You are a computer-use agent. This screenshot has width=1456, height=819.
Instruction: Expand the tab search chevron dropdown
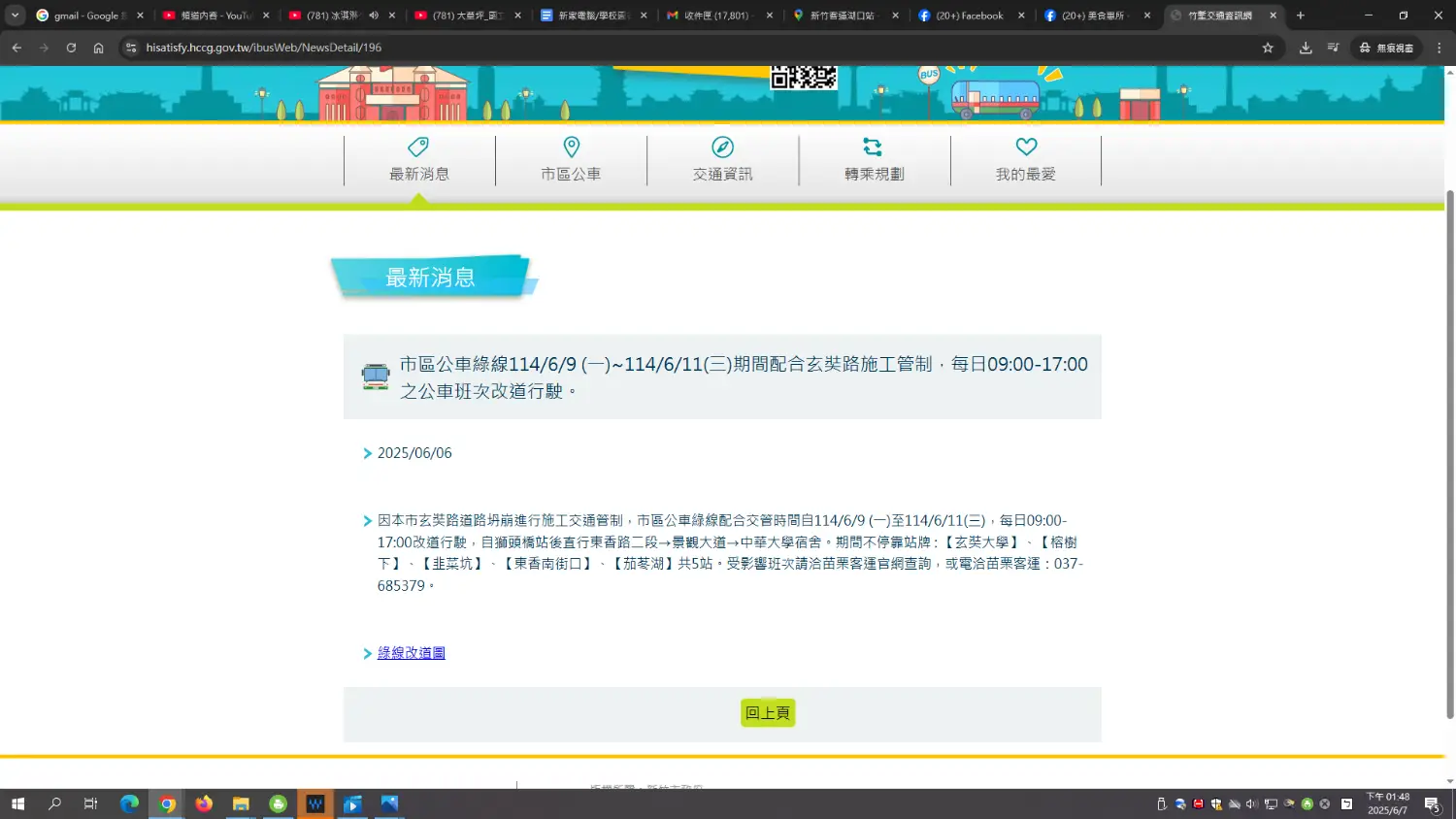click(x=15, y=16)
